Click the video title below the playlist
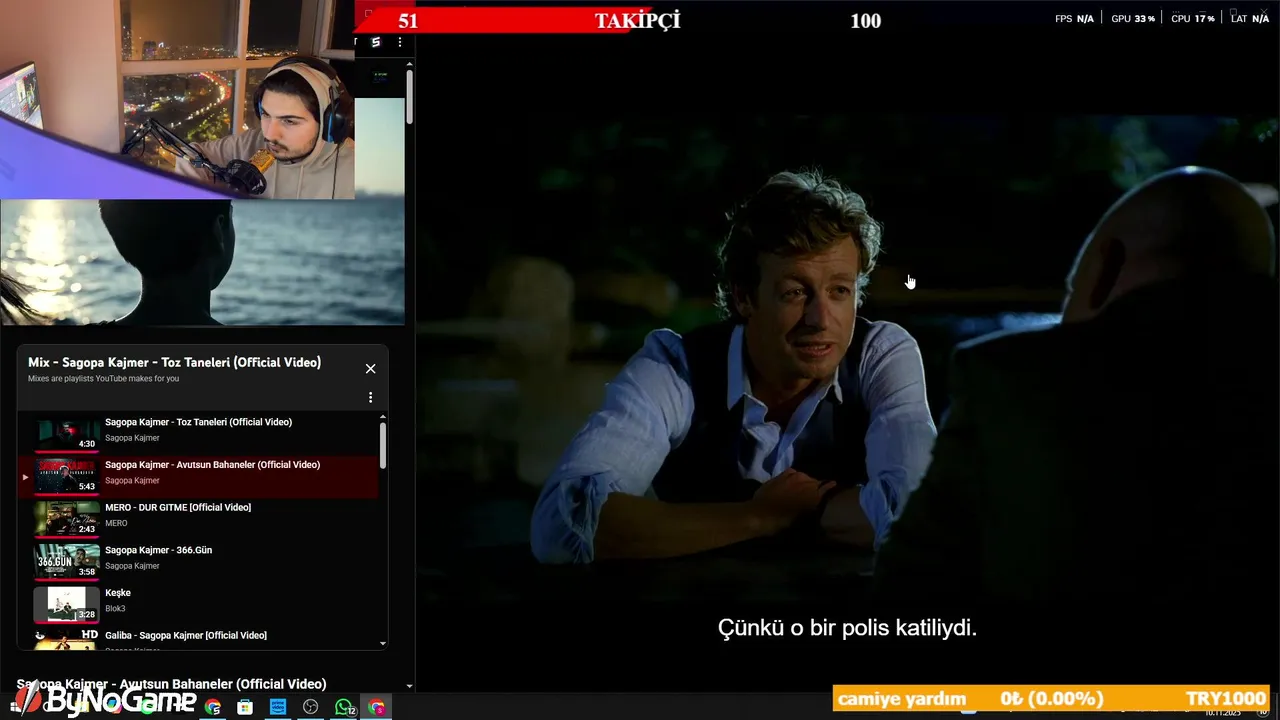This screenshot has height=720, width=1280. pyautogui.click(x=171, y=684)
